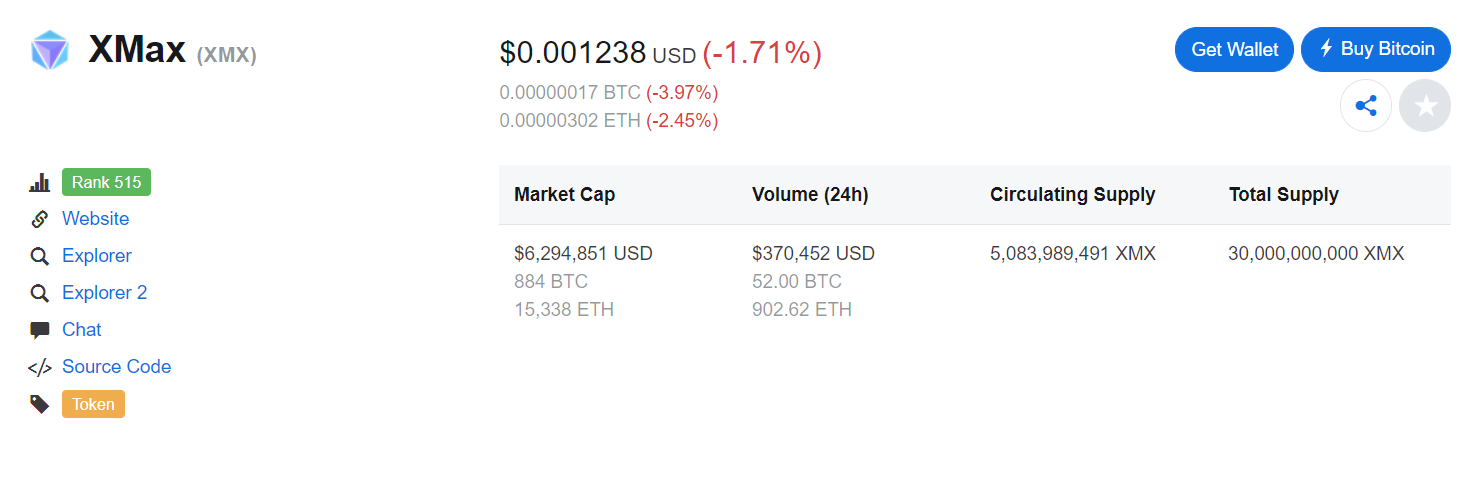Open the Explorer link
Image resolution: width=1484 pixels, height=497 pixels.
pyautogui.click(x=96, y=255)
